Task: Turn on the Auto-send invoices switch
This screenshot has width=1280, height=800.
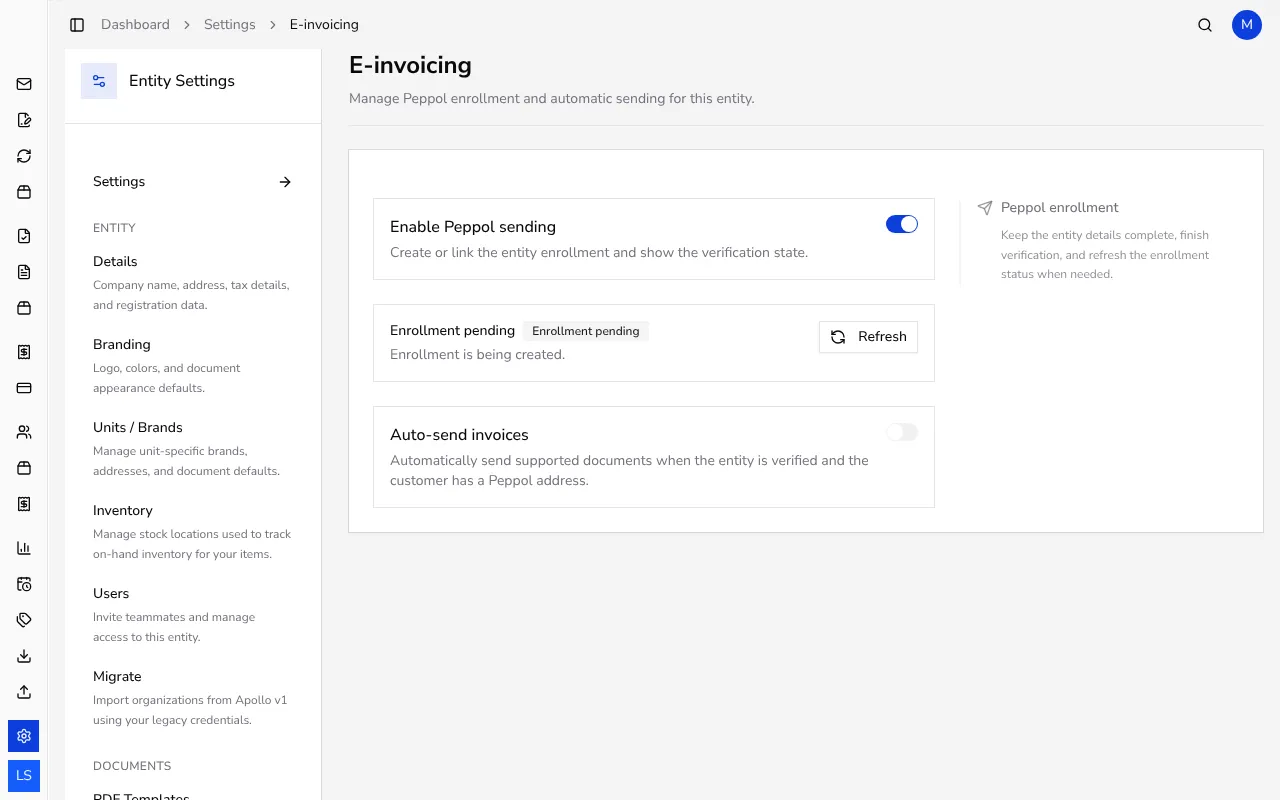Action: (x=902, y=432)
